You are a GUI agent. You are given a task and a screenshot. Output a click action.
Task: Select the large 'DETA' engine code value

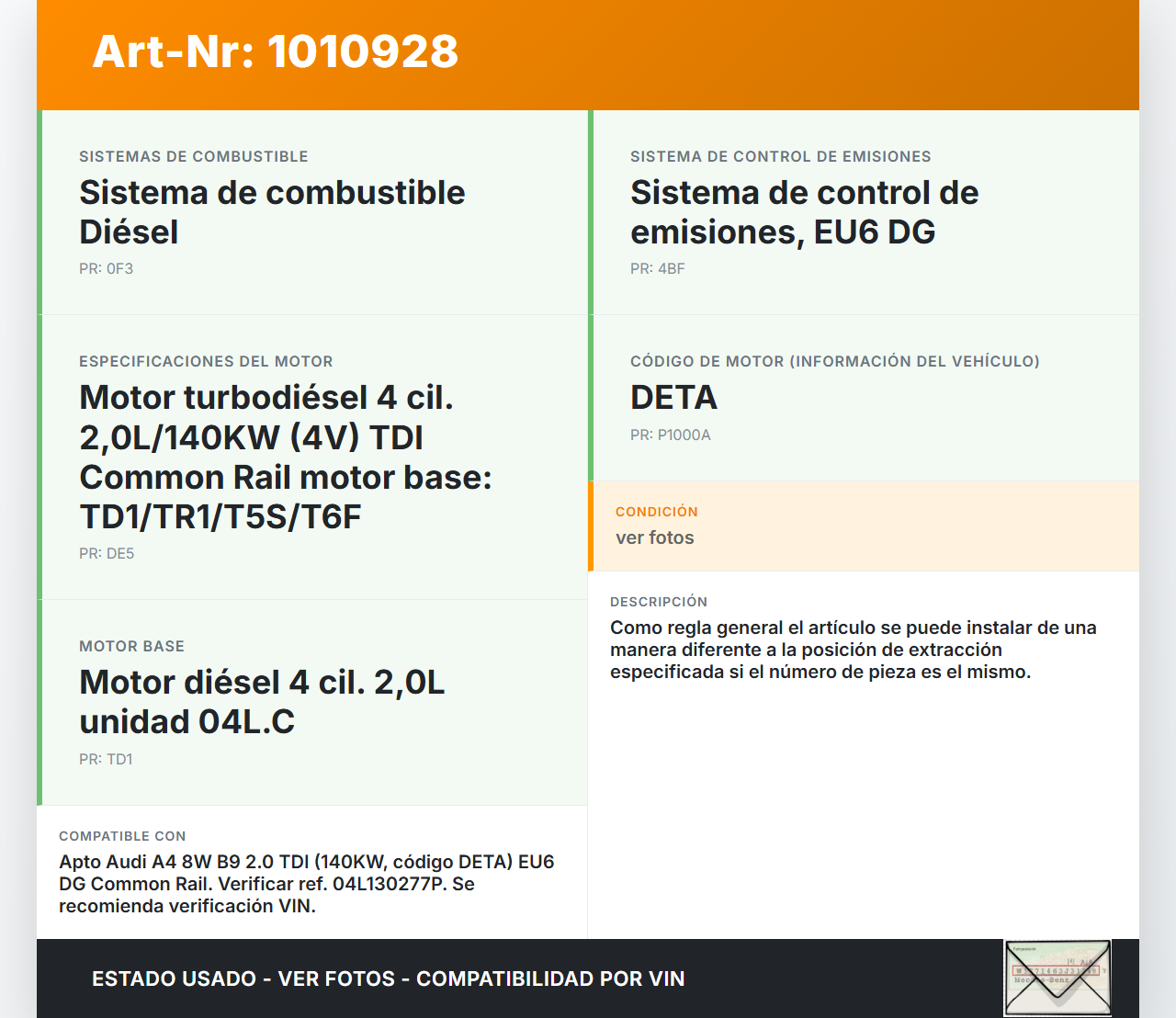pos(673,398)
